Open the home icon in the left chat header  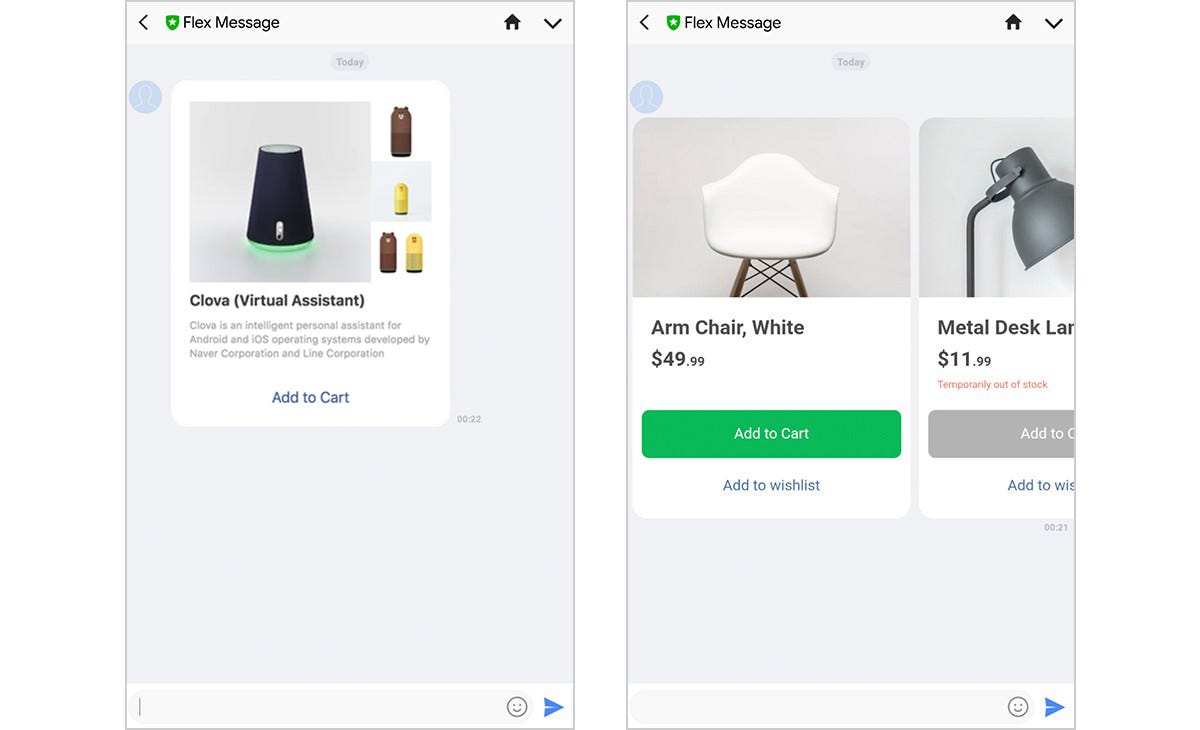pyautogui.click(x=512, y=22)
